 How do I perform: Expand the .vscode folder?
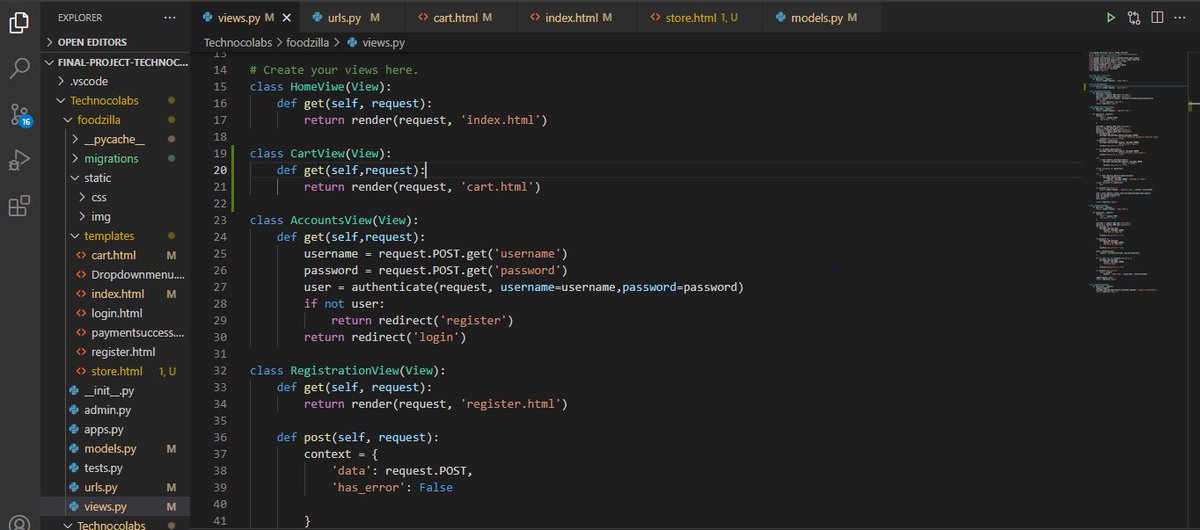(115, 81)
